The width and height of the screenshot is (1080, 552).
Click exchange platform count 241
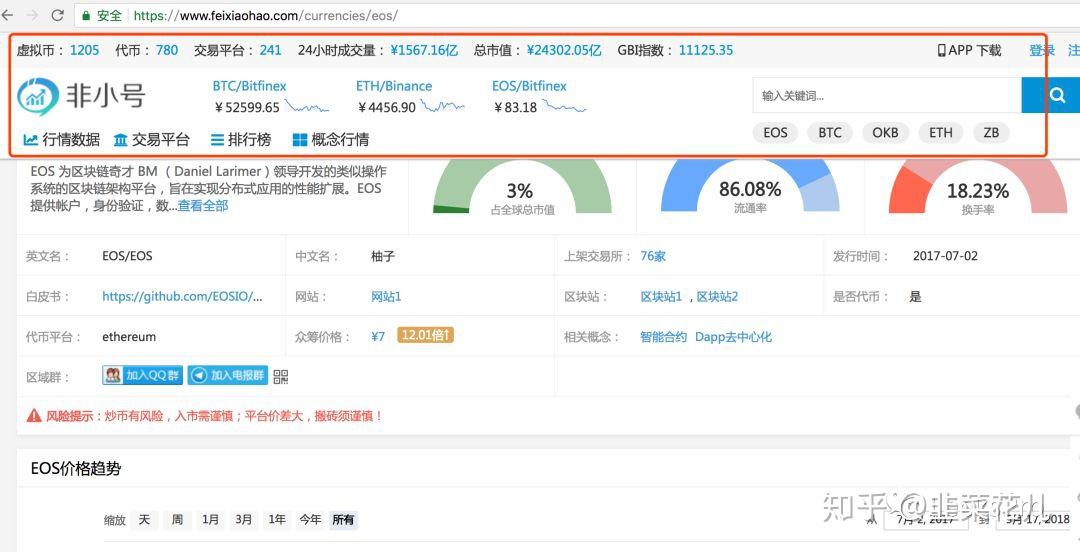[270, 50]
